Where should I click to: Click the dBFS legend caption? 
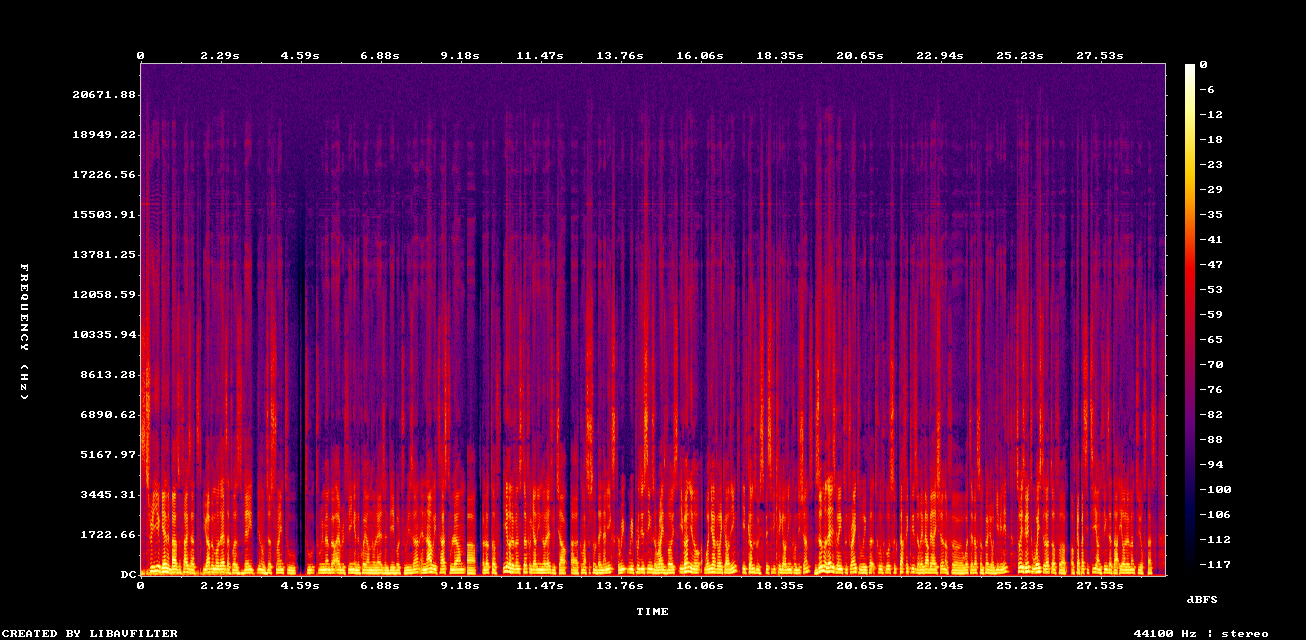[1200, 600]
